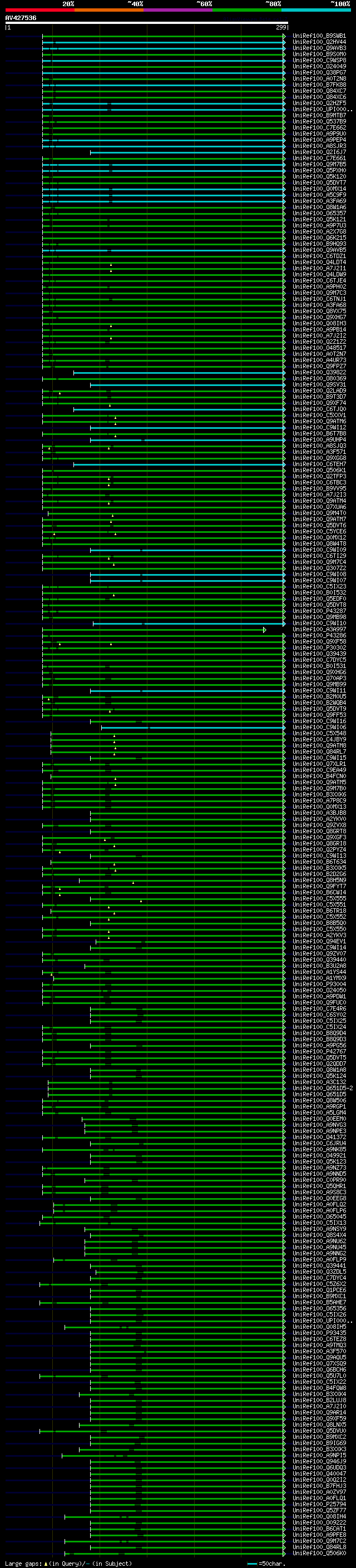The height and width of the screenshot is (1568, 356).
Task: Select the UniRef100_B3U2A8 label
Action: [319, 966]
